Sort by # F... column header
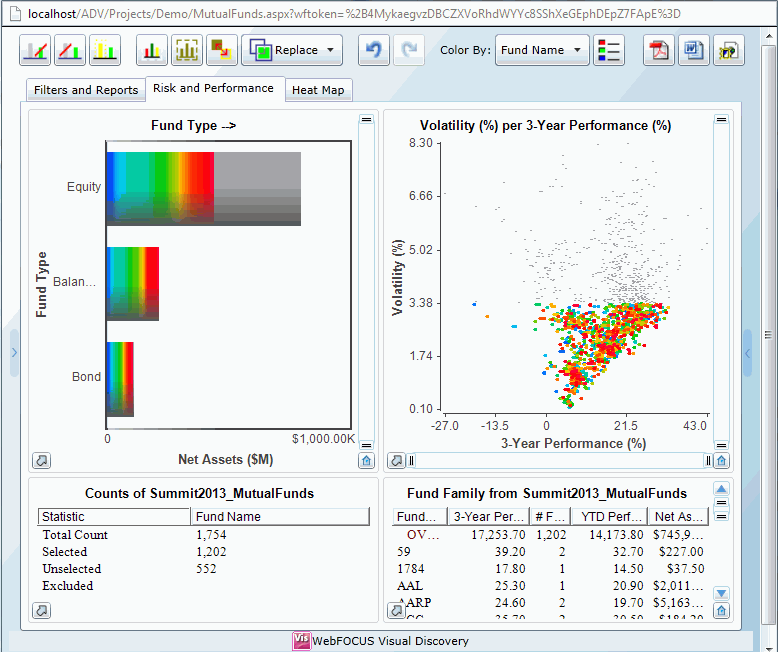778x652 pixels. pyautogui.click(x=550, y=517)
